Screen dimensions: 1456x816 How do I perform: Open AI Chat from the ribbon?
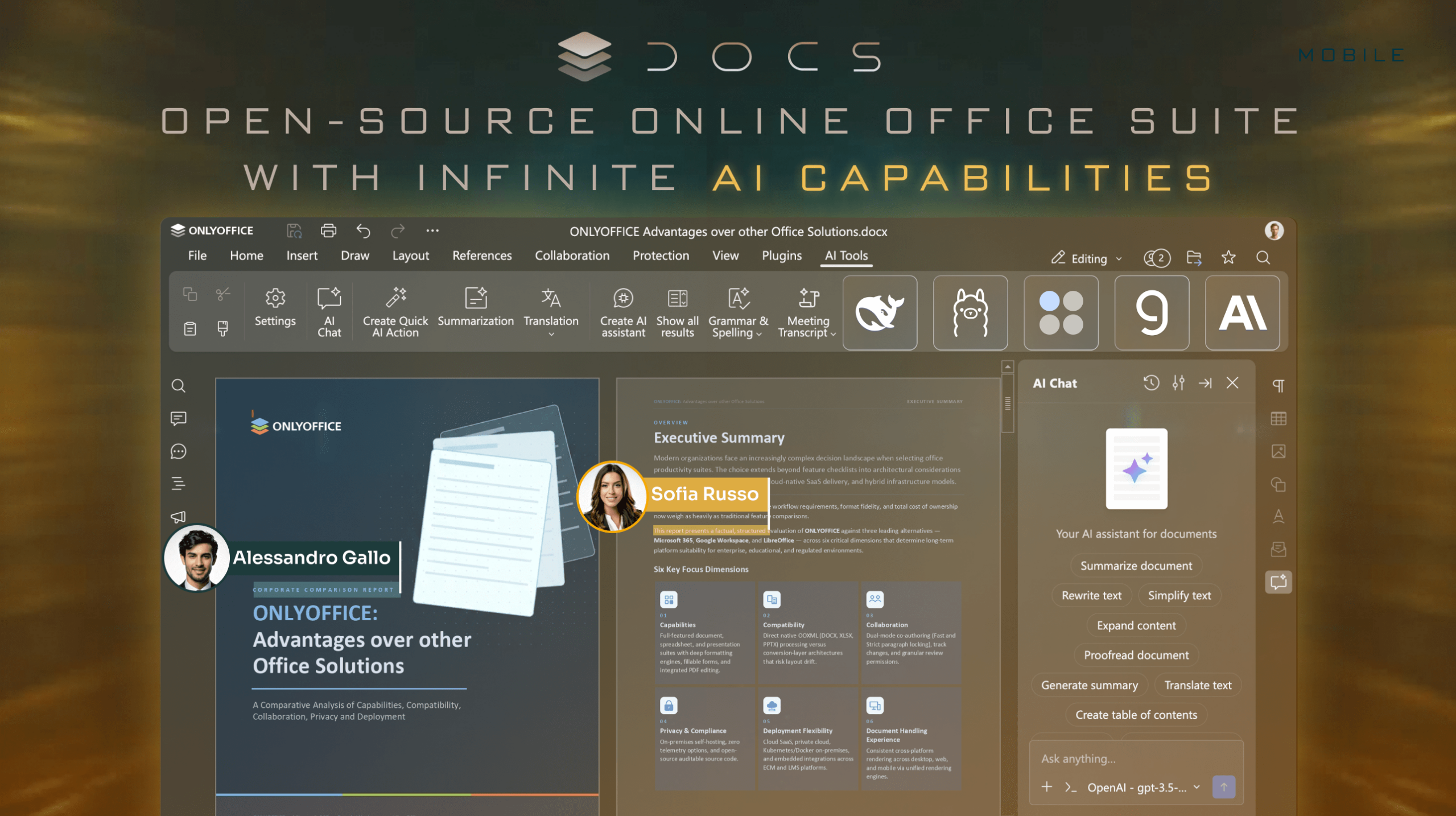point(329,312)
